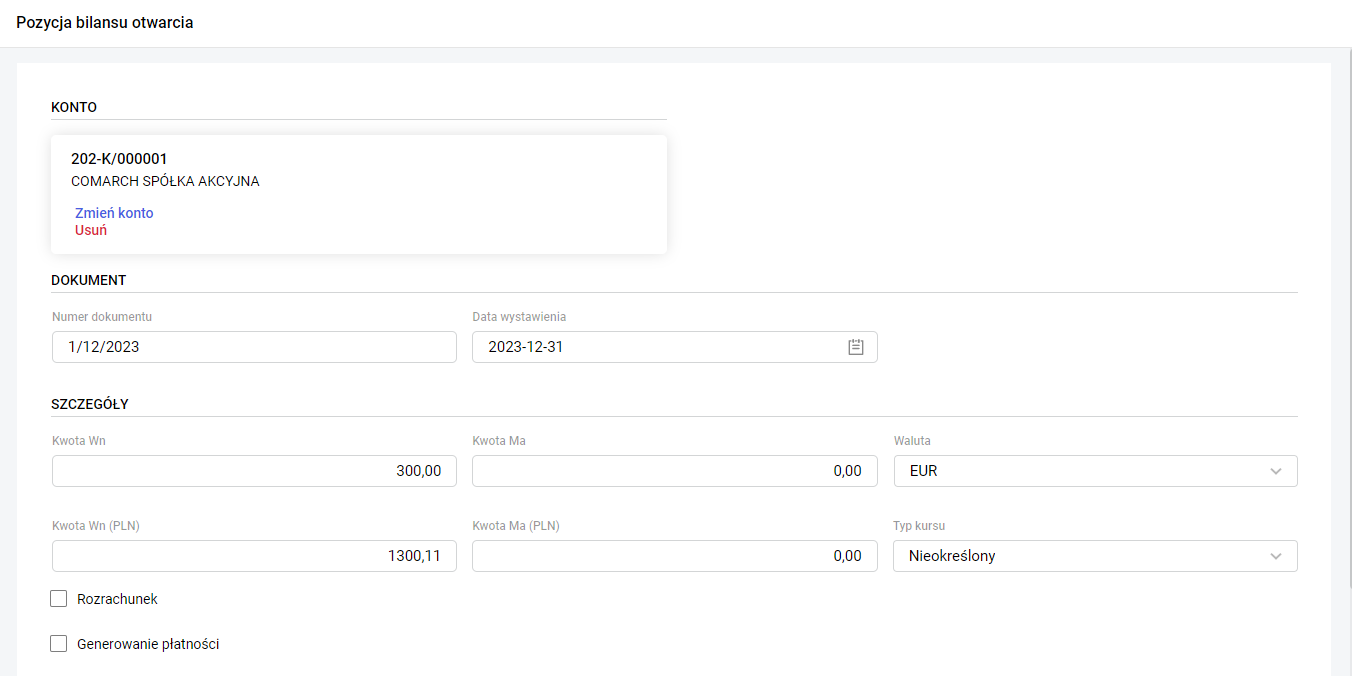Click the red Usuń link
The width and height of the screenshot is (1352, 676).
click(91, 230)
